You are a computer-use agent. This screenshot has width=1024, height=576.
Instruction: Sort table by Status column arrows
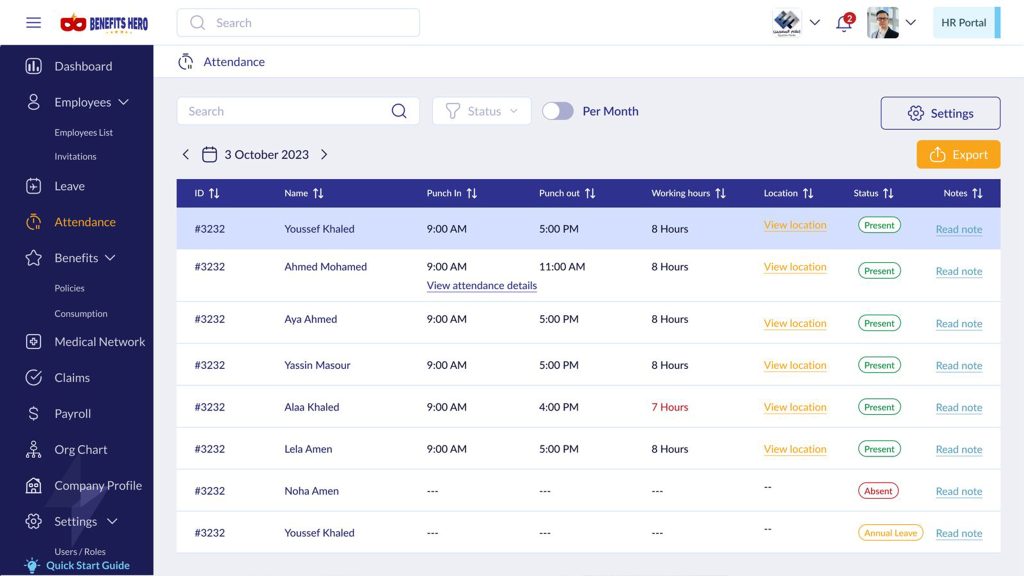[888, 193]
